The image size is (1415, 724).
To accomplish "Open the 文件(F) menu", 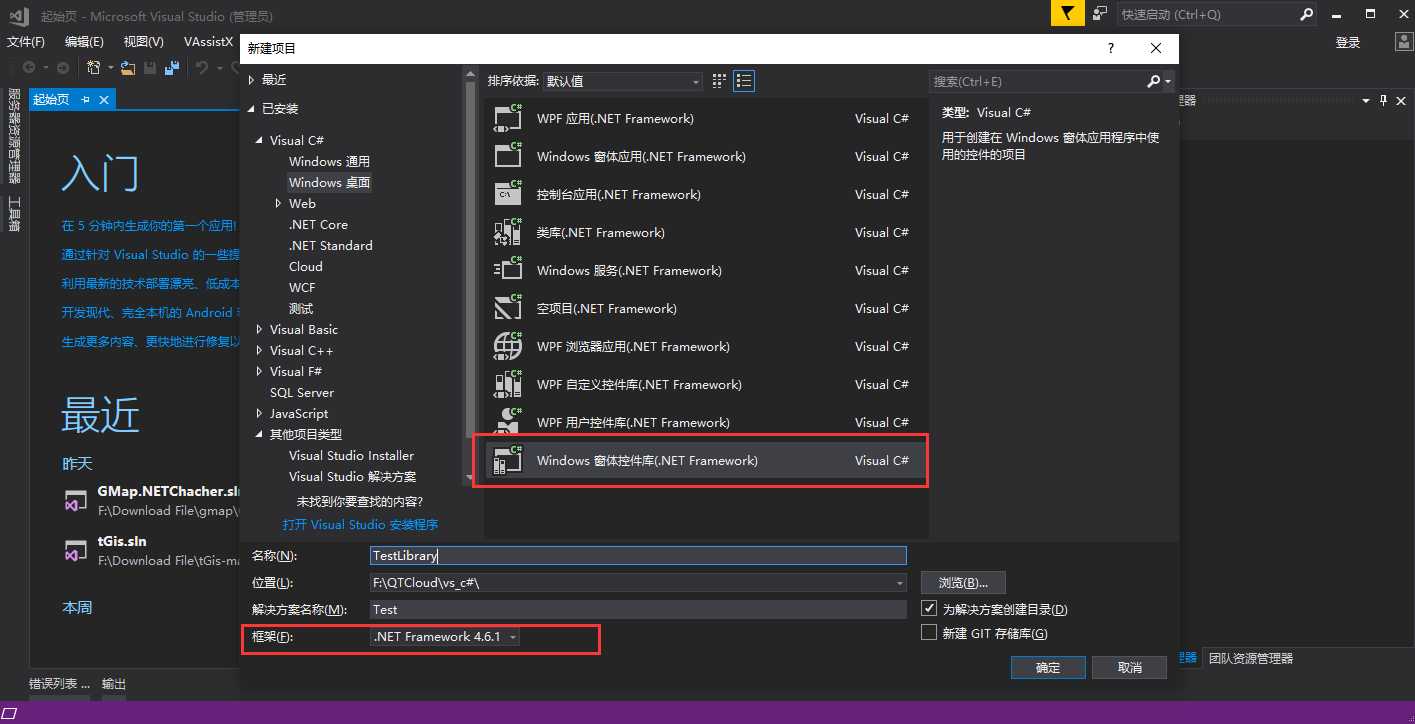I will (26, 42).
